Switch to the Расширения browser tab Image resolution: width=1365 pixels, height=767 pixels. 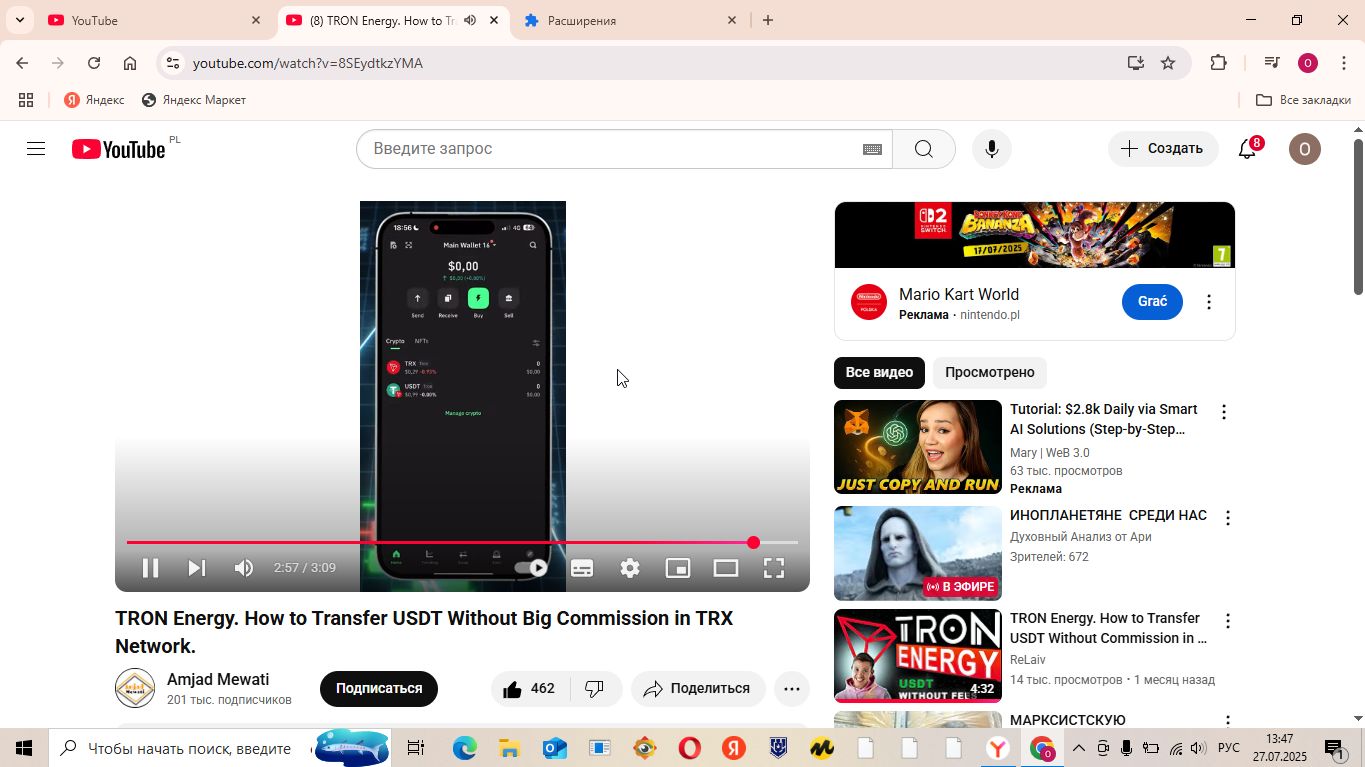coord(630,20)
